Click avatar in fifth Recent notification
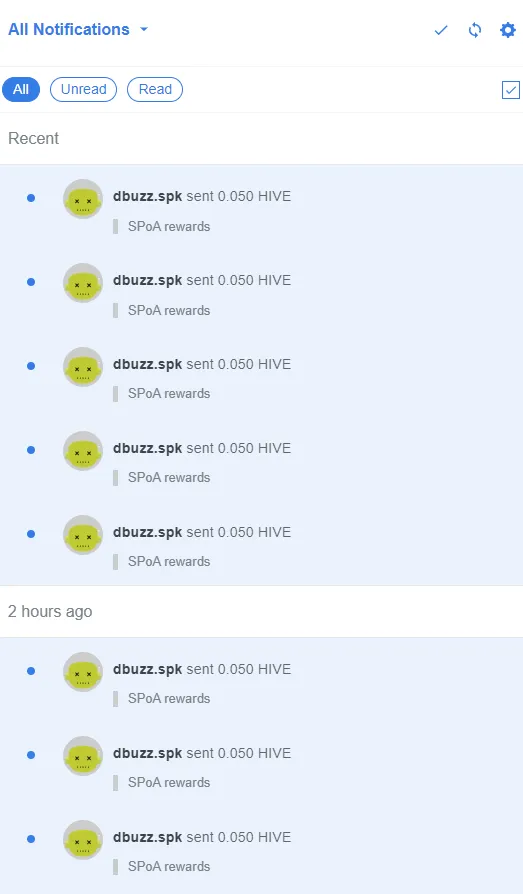 pos(83,535)
